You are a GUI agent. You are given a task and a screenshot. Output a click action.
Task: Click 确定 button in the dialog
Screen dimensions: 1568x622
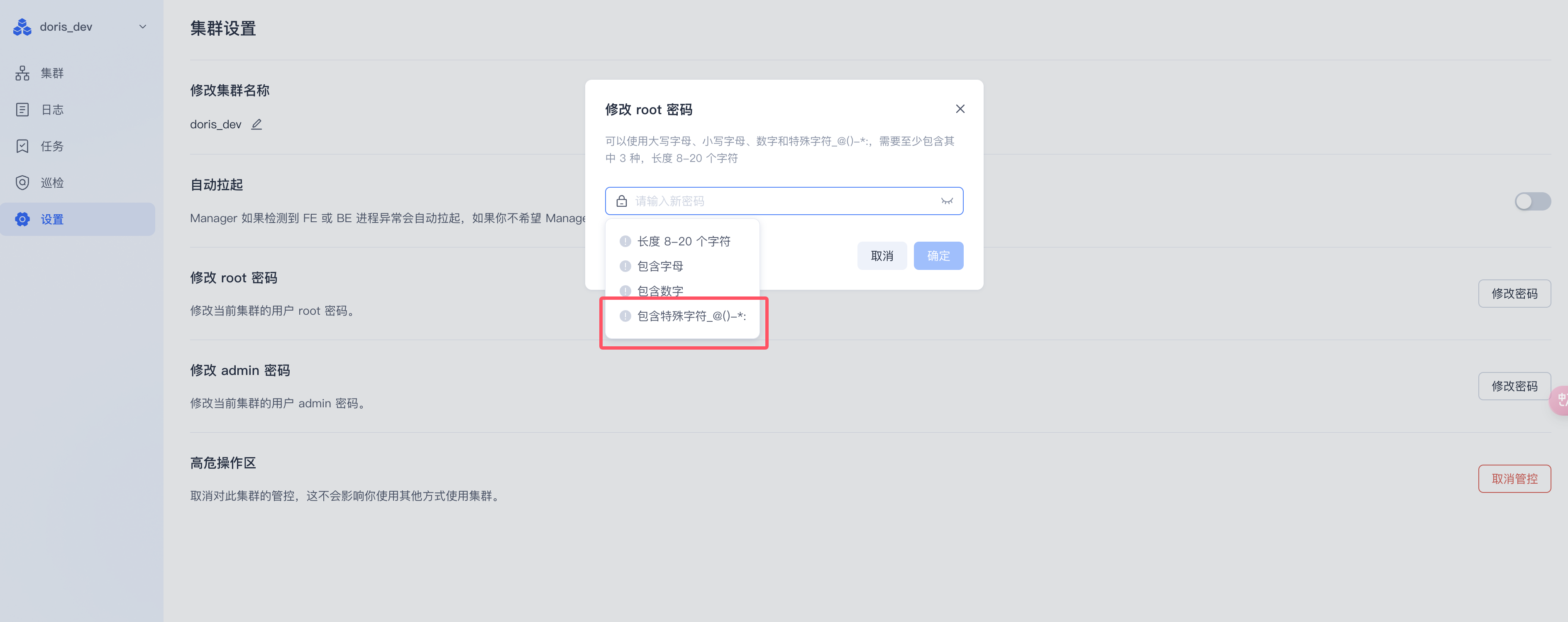tap(938, 256)
